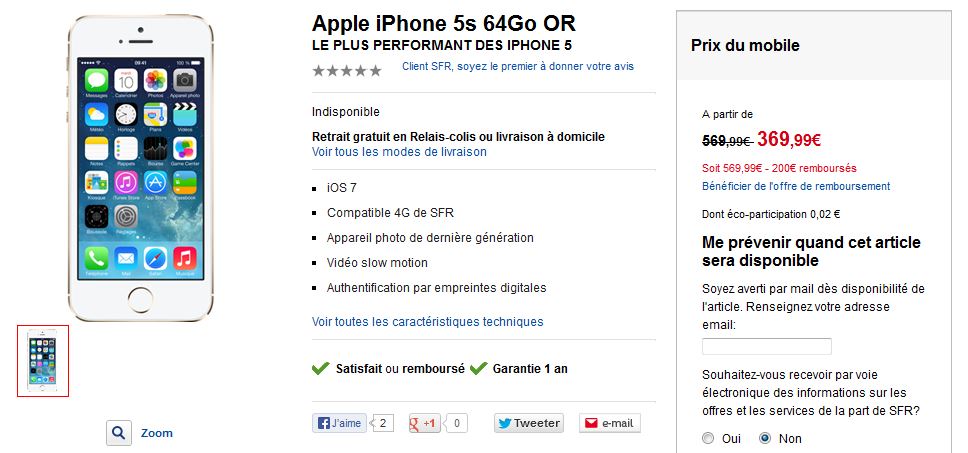Select the small iPhone thumbnail image

43,360
